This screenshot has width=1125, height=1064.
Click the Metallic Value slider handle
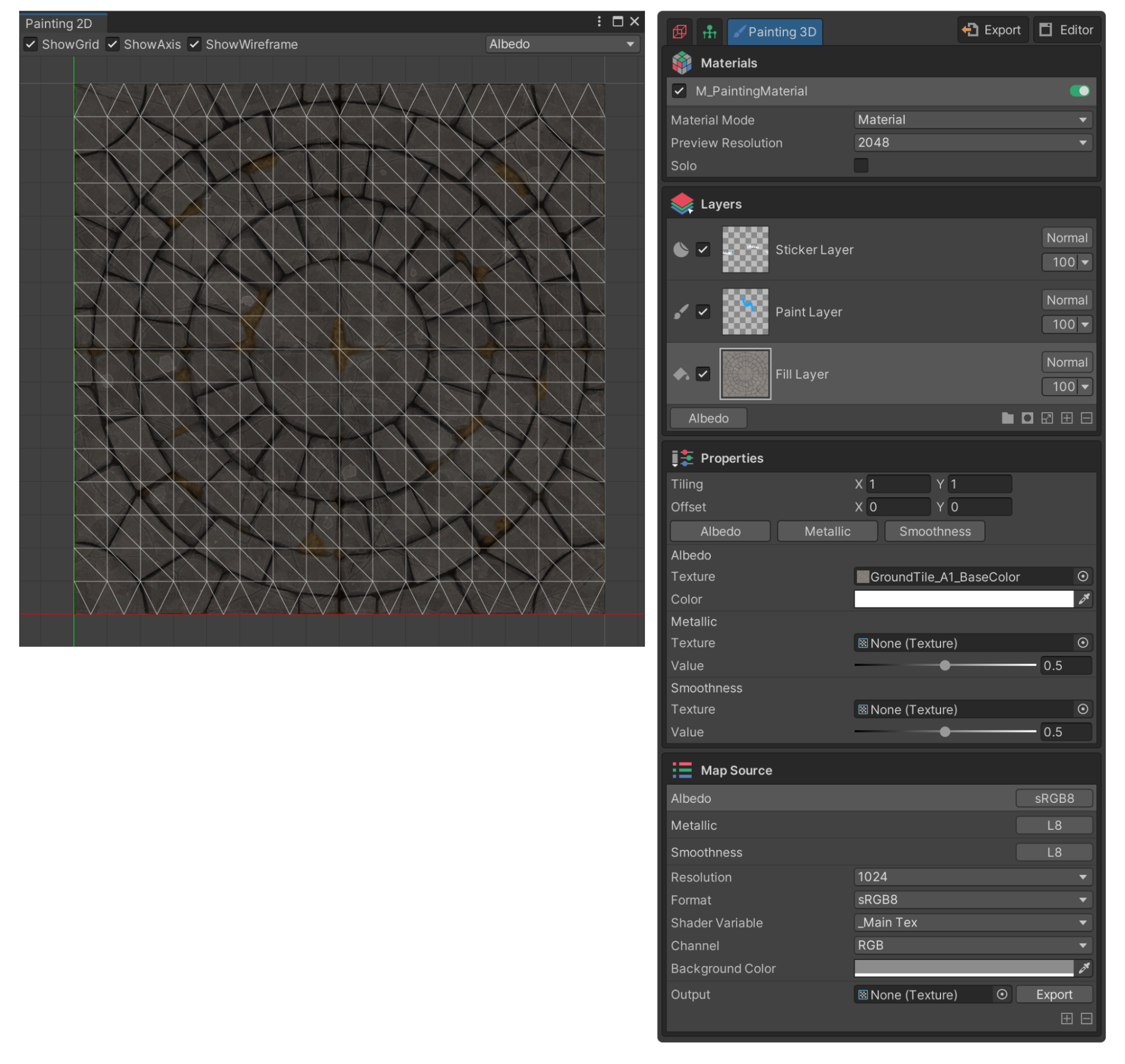[945, 665]
